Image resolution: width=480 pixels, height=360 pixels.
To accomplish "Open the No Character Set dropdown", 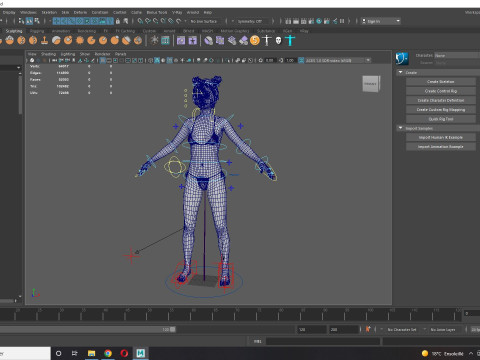I will coord(402,329).
